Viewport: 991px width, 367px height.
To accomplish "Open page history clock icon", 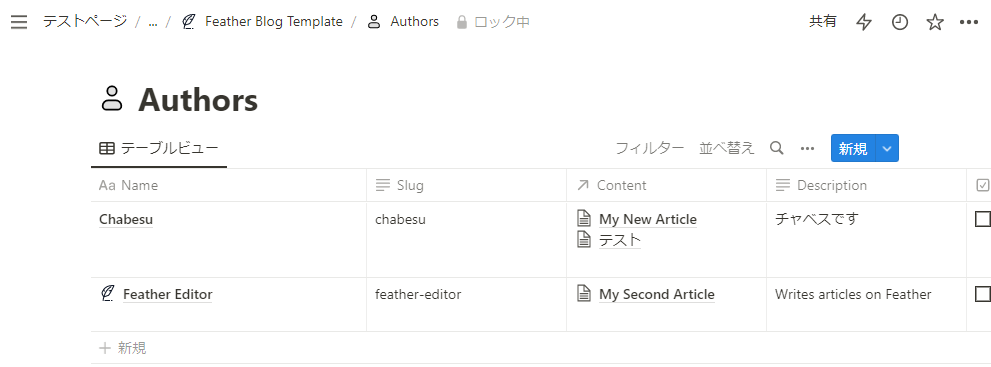I will tap(899, 22).
